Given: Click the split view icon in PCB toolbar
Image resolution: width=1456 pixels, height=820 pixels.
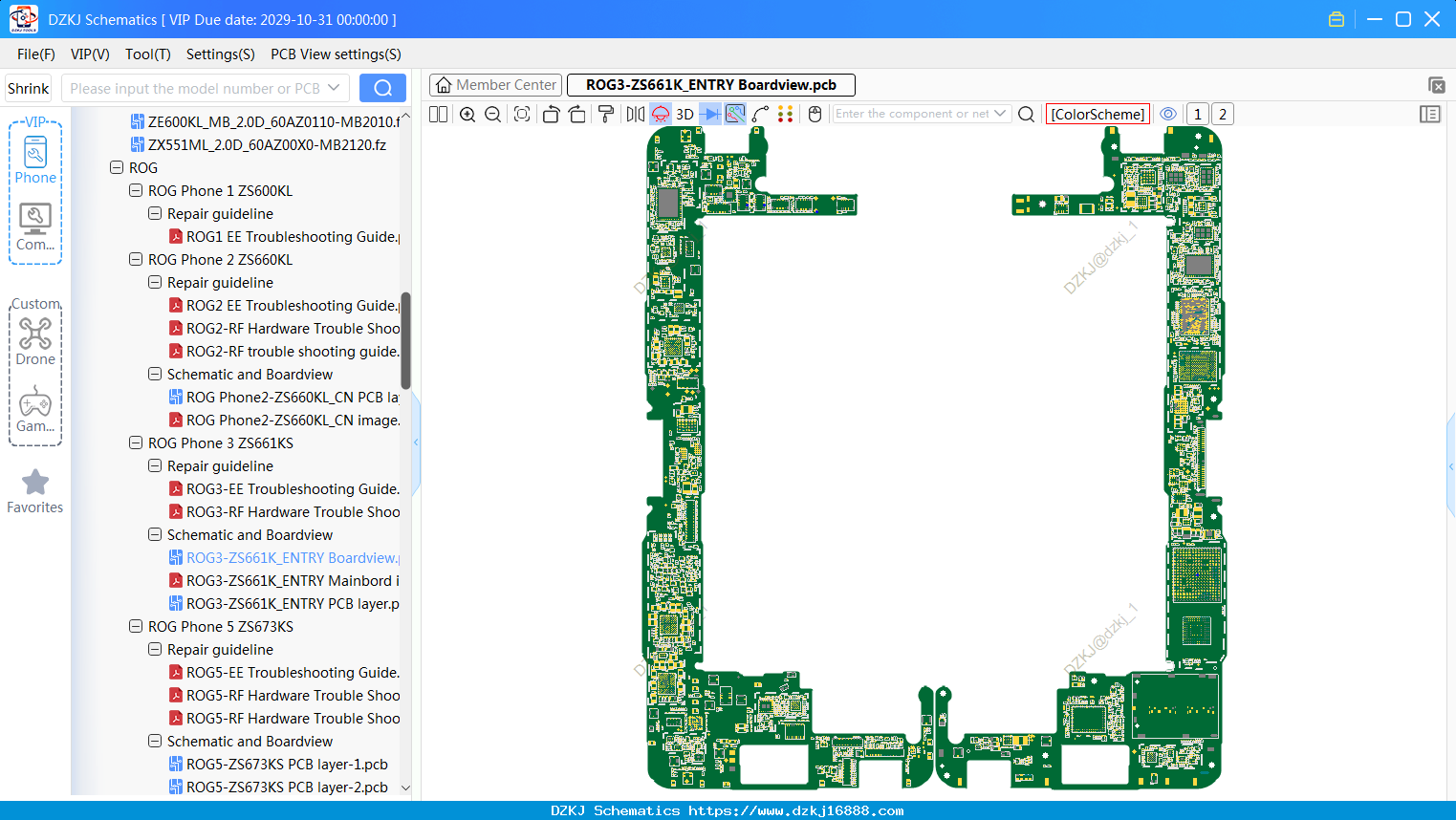Looking at the screenshot, I should [x=438, y=115].
